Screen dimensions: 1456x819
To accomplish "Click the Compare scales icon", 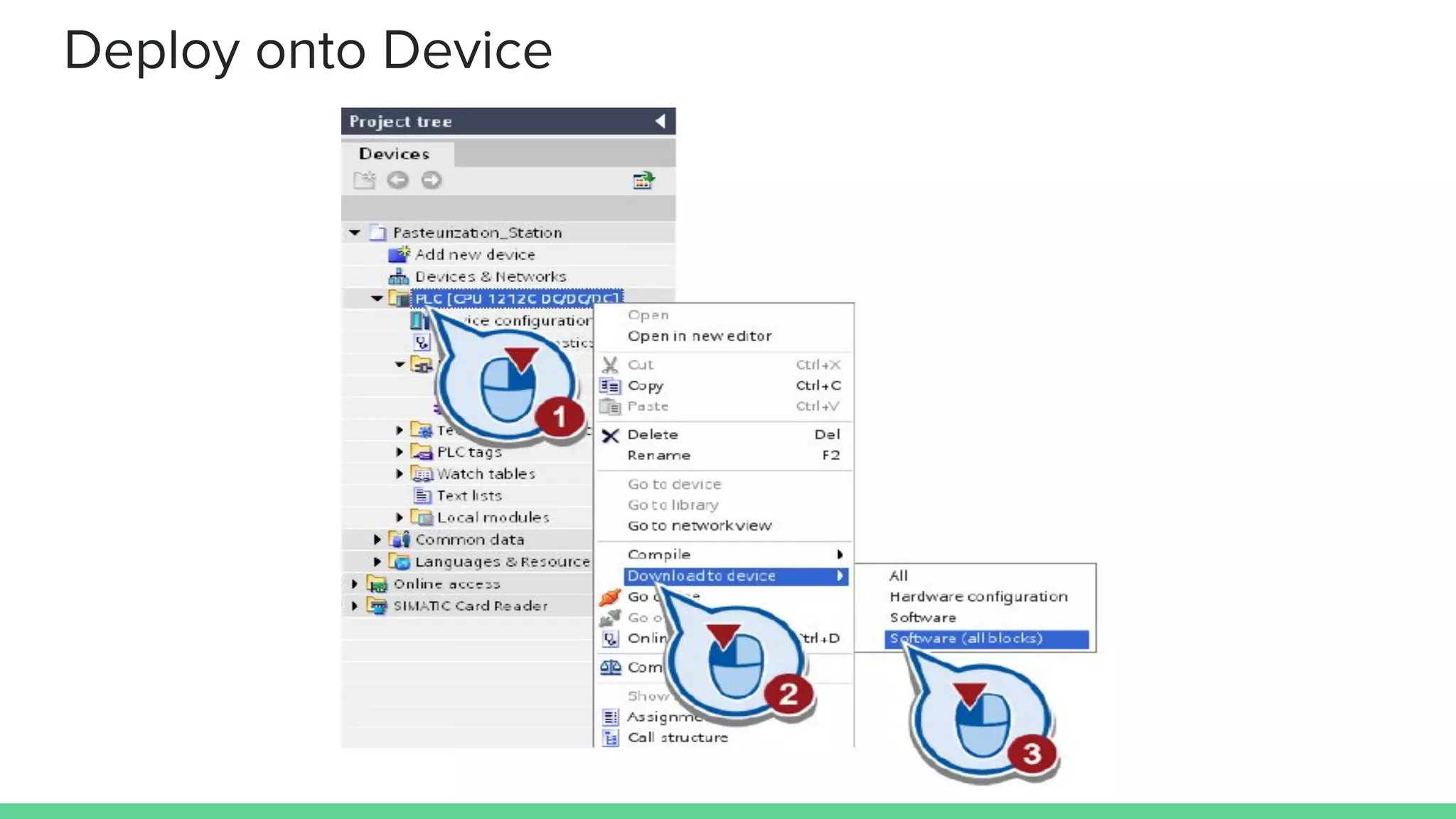I will [610, 668].
